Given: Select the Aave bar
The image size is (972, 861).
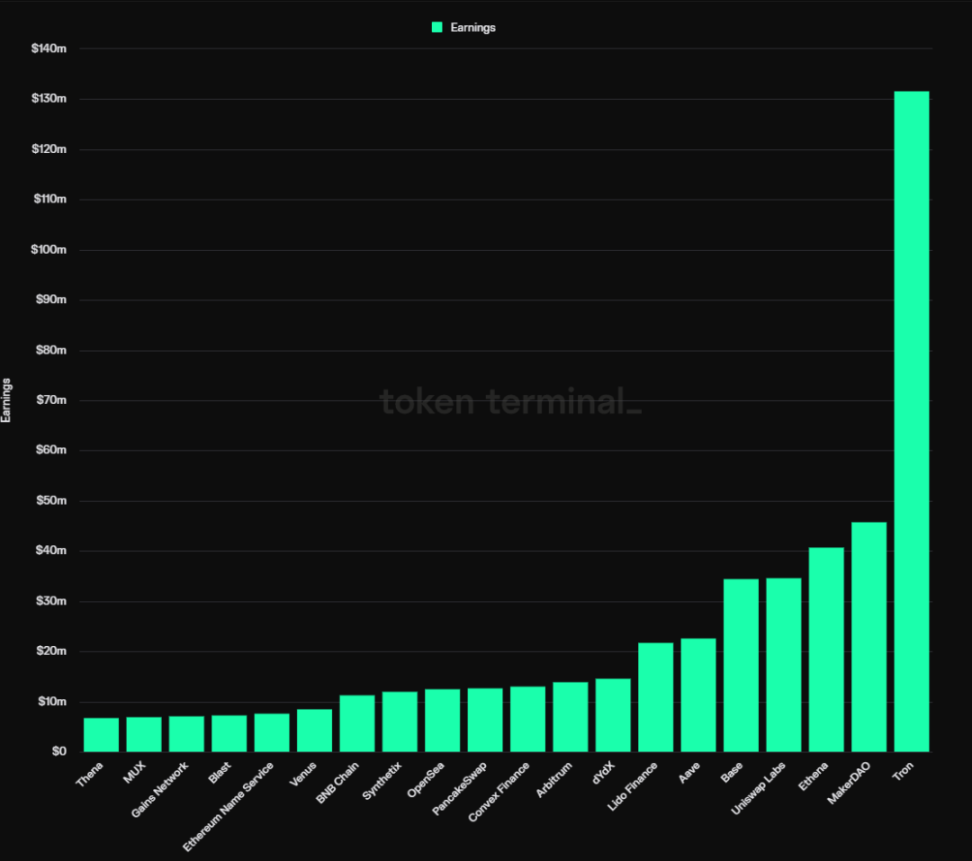Looking at the screenshot, I should [698, 694].
